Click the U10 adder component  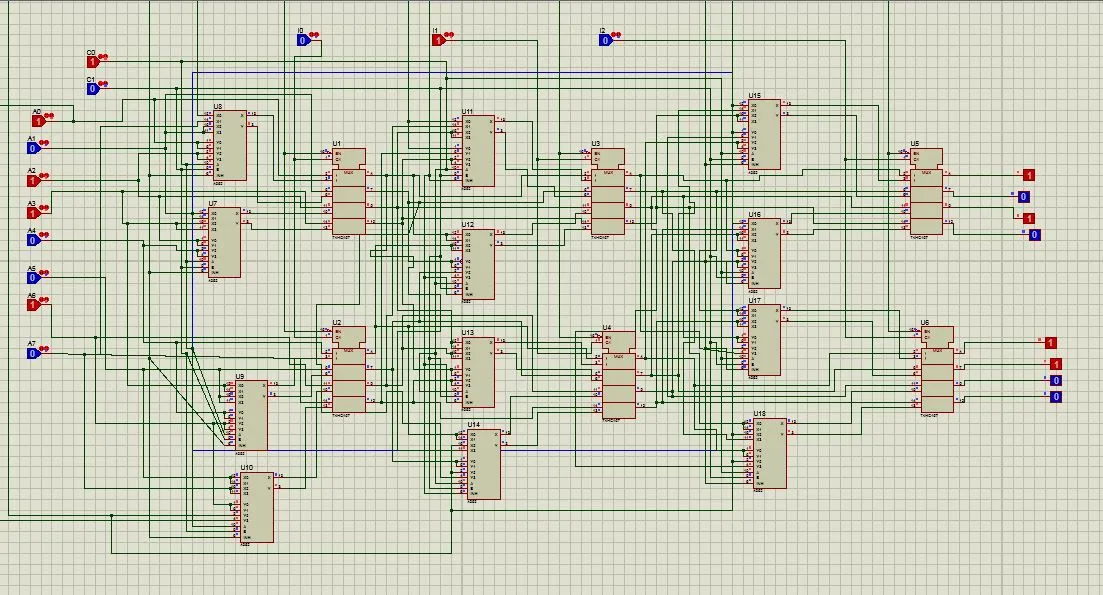click(x=257, y=508)
